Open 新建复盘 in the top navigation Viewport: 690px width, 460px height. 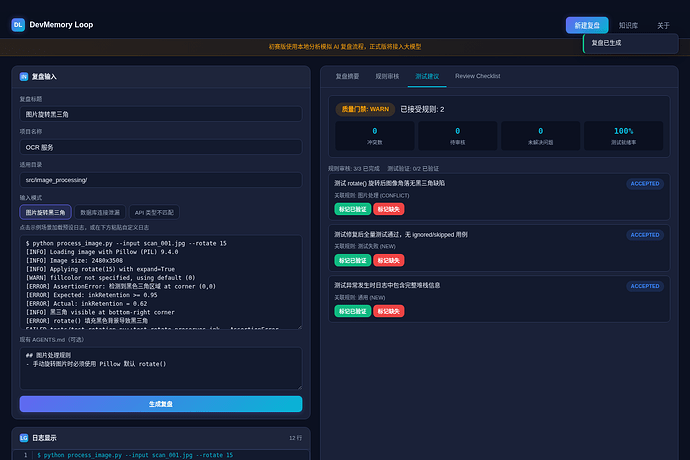(x=587, y=25)
